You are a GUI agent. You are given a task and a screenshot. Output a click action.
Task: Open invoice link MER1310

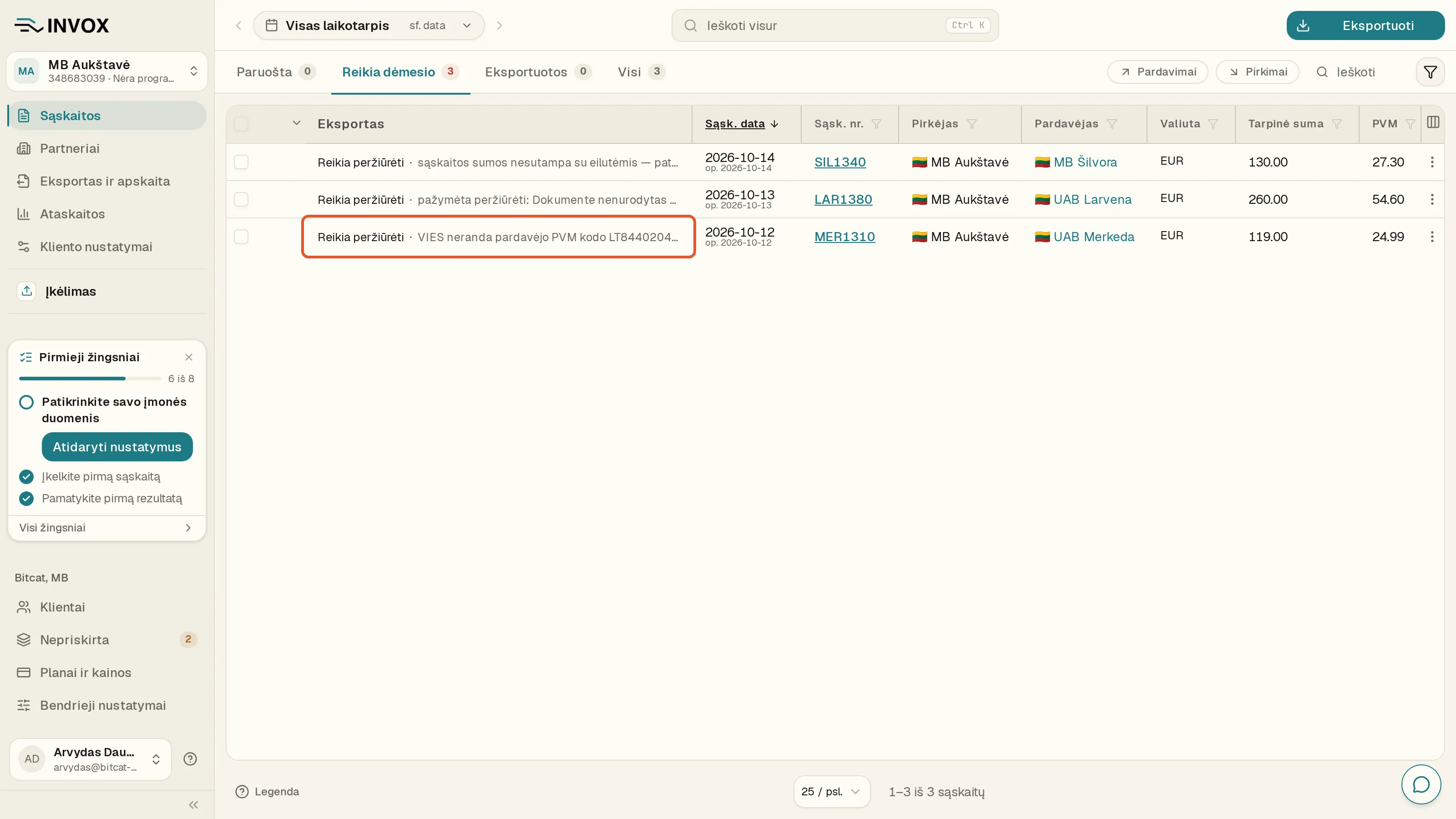[x=844, y=237]
